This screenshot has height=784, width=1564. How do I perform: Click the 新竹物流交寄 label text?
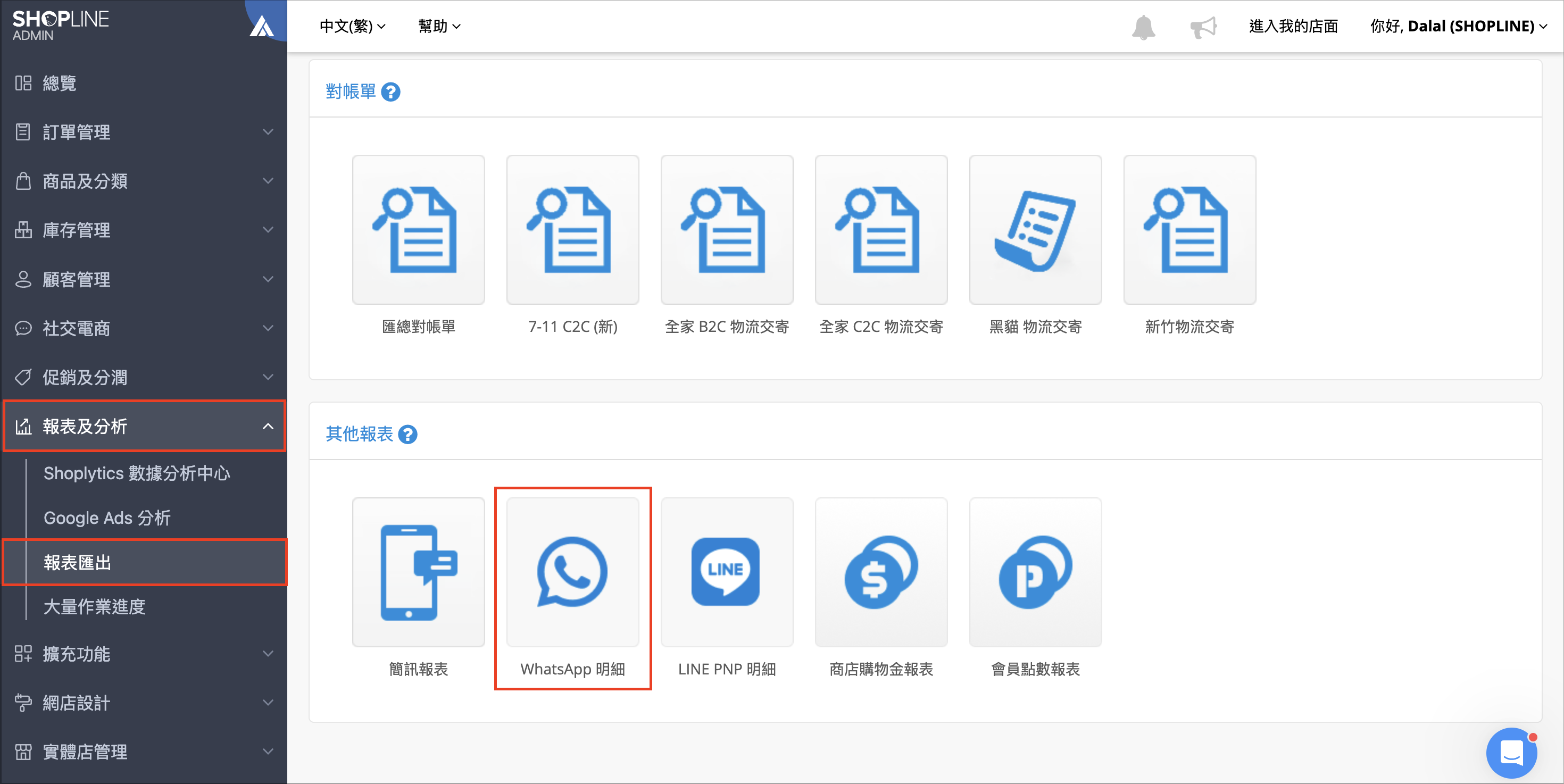1189,327
